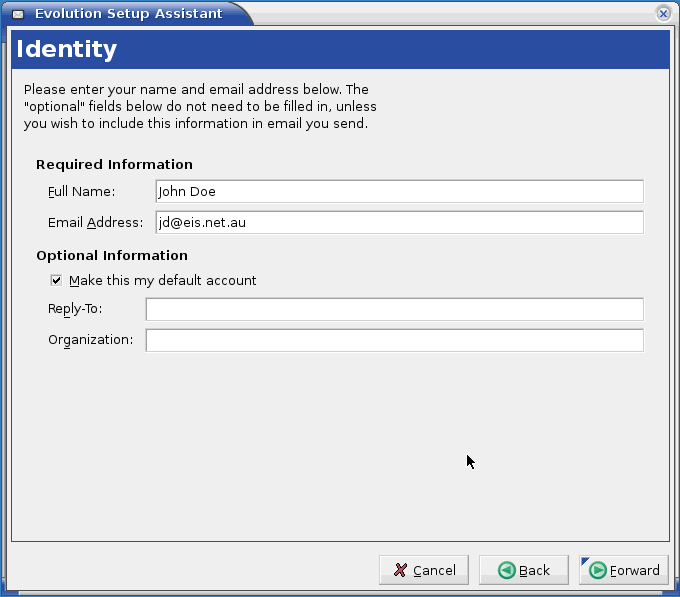Click the 'Organization:' field label
Screen dimensions: 680x597
[x=90, y=340]
